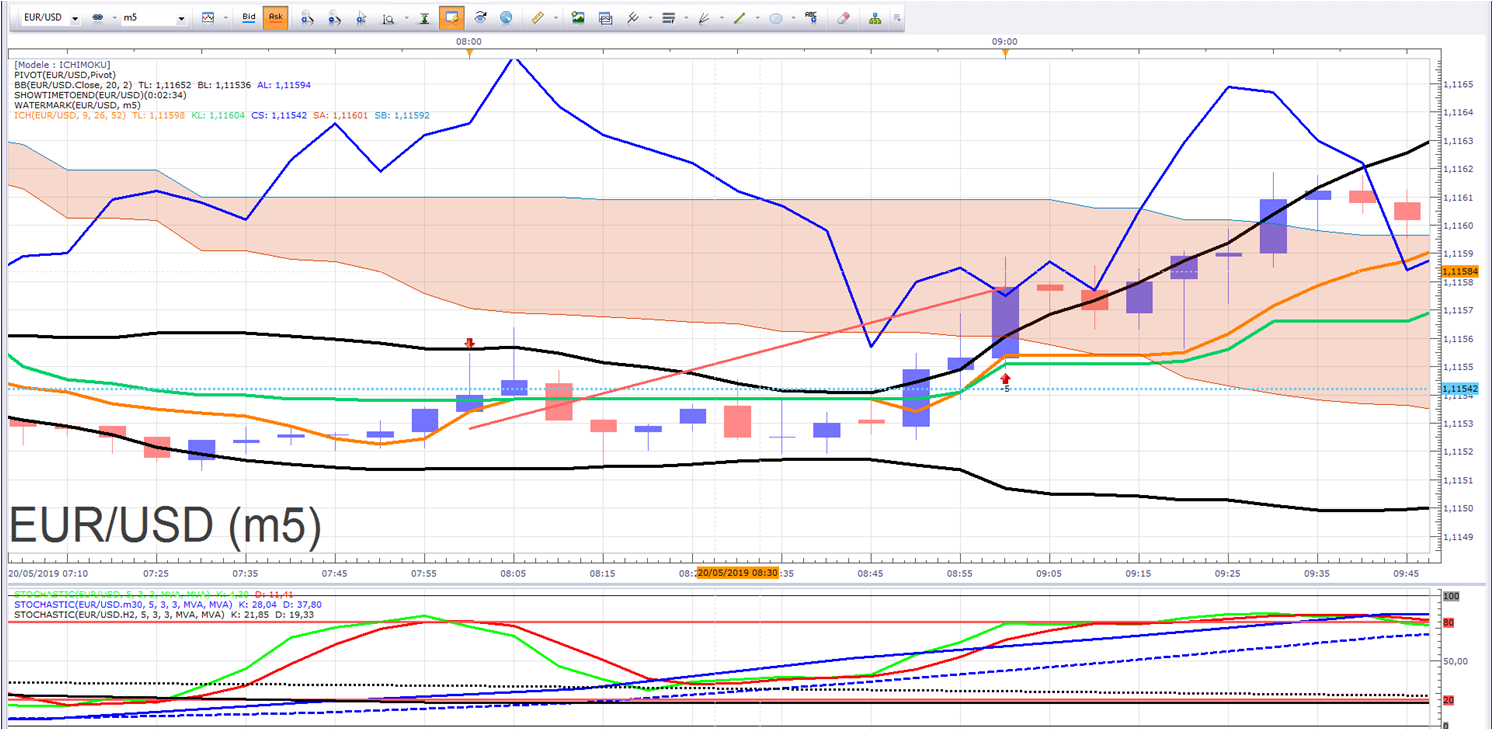The image size is (1493, 730).
Task: Expand the fan lines options arrow
Action: pyautogui.click(x=721, y=18)
